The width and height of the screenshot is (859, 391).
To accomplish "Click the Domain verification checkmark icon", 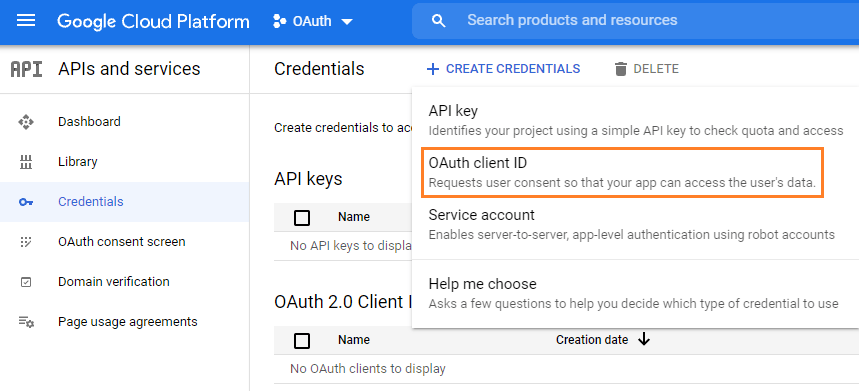I will pyautogui.click(x=26, y=282).
